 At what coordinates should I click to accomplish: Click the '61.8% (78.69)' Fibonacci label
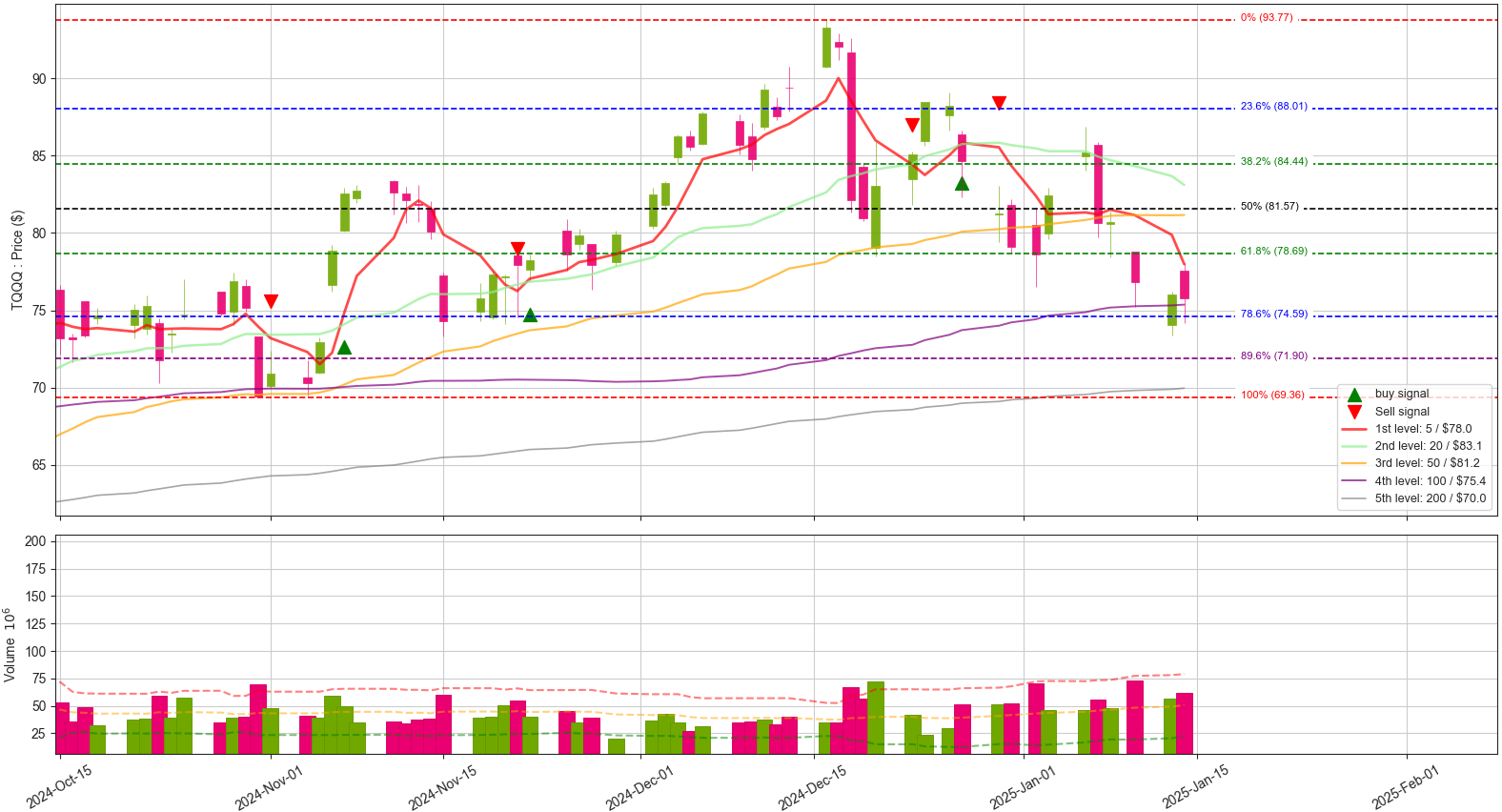coord(1274,251)
